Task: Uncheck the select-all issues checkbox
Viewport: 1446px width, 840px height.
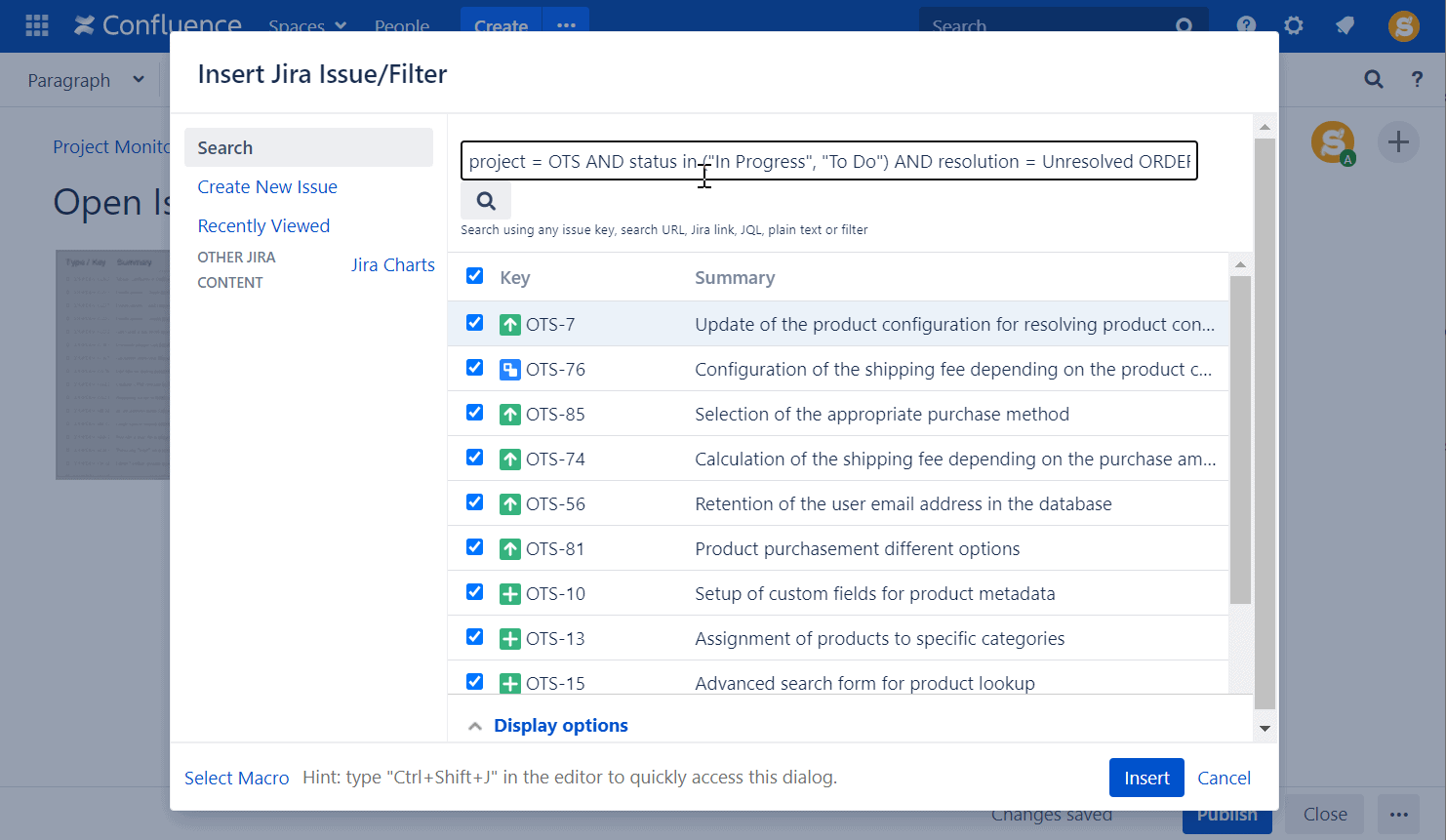Action: coord(474,276)
